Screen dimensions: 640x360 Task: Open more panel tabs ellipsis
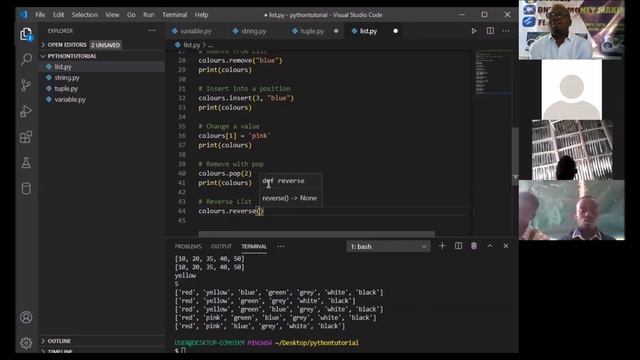(x=281, y=247)
